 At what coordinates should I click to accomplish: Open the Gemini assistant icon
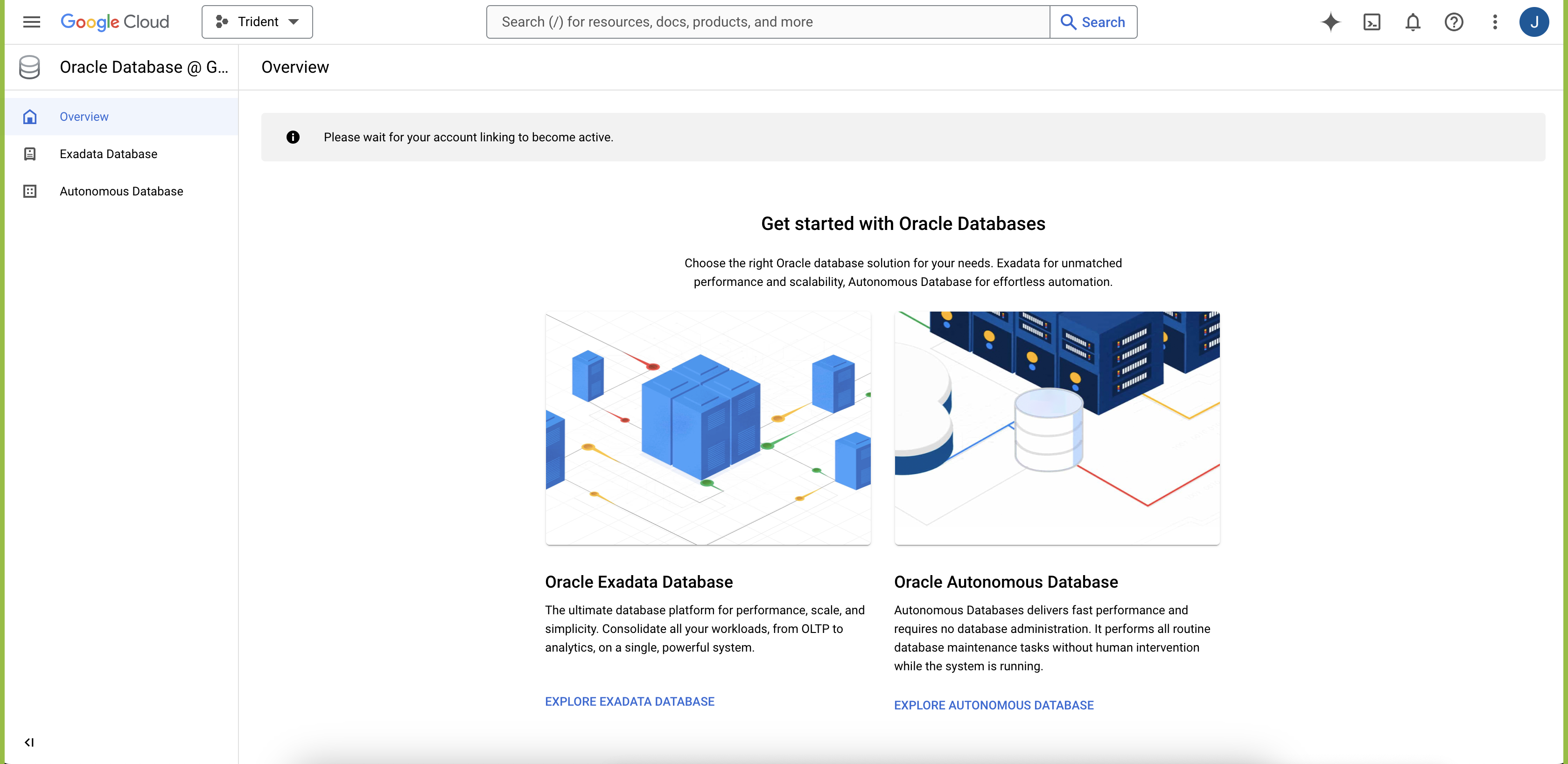click(x=1330, y=22)
